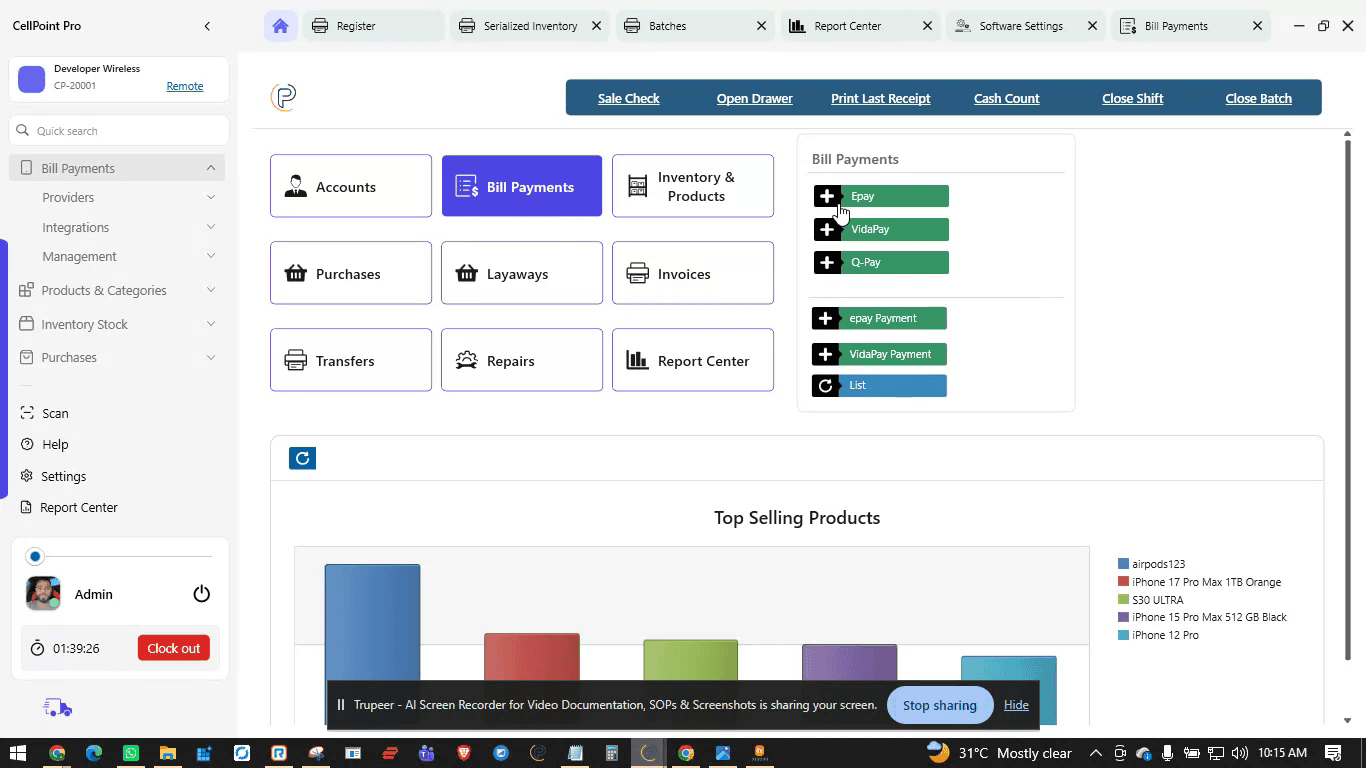The height and width of the screenshot is (768, 1366).
Task: Click the Close Shift link
Action: pos(1133,98)
